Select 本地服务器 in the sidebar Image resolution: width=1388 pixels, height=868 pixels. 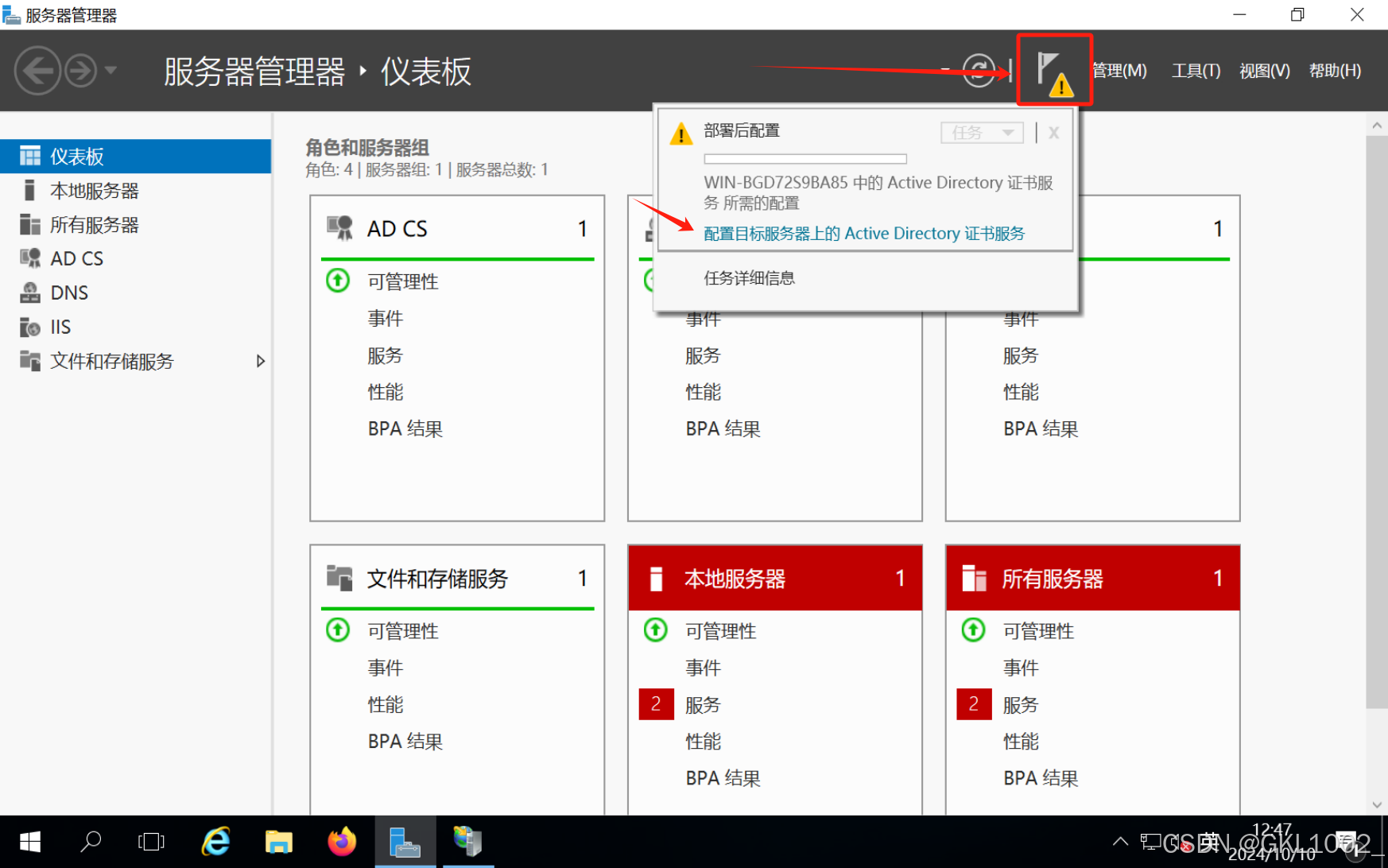(x=135, y=190)
